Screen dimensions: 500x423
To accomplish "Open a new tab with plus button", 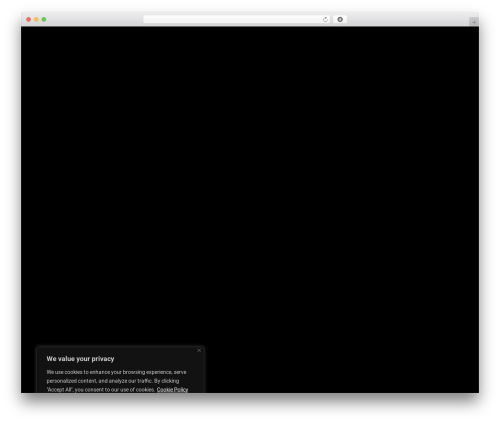I will pos(474,22).
